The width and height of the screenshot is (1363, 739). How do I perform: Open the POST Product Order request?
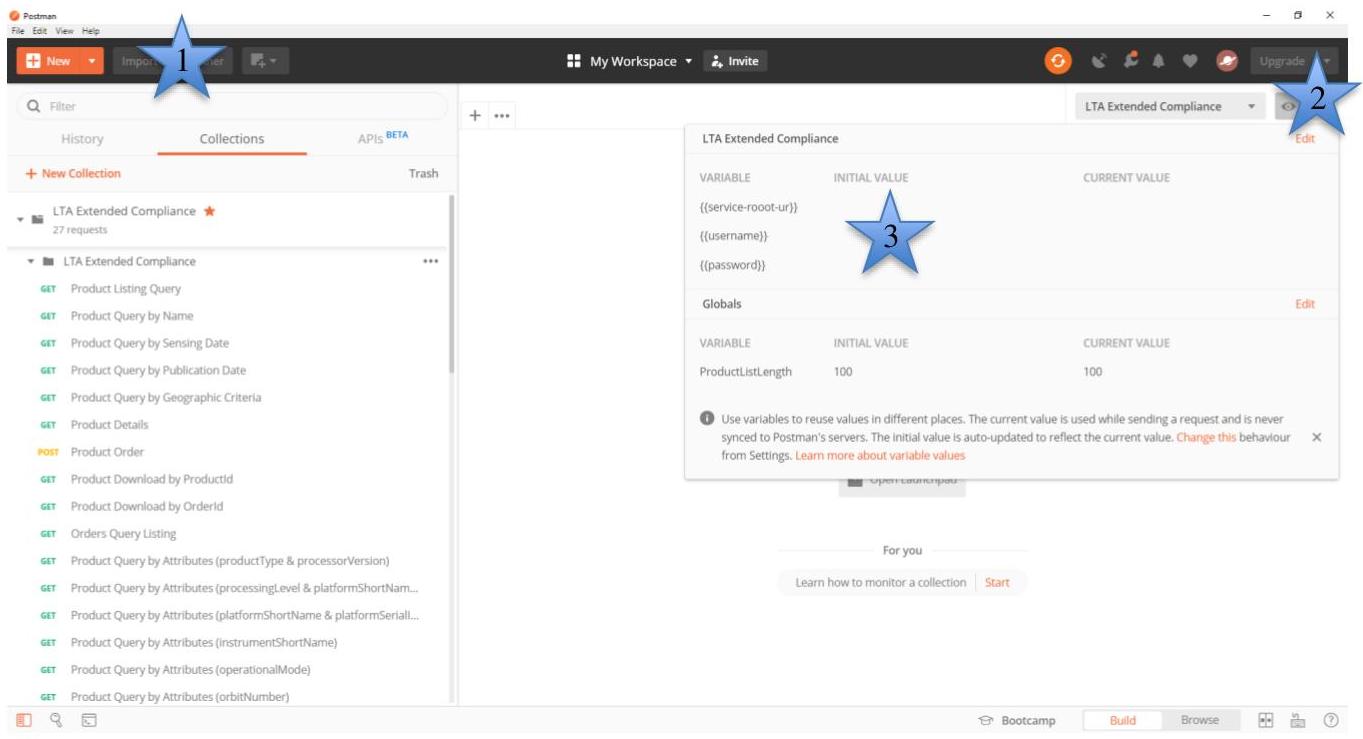coord(107,452)
